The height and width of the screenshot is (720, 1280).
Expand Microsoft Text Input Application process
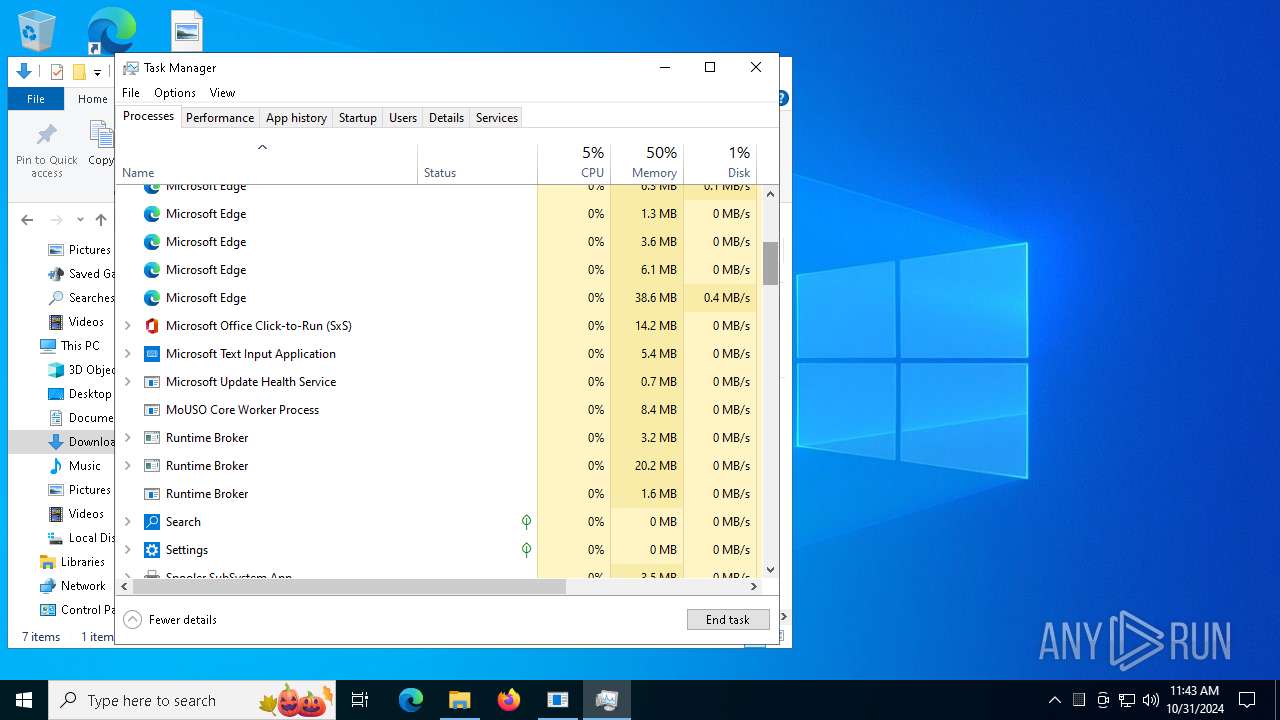(127, 354)
